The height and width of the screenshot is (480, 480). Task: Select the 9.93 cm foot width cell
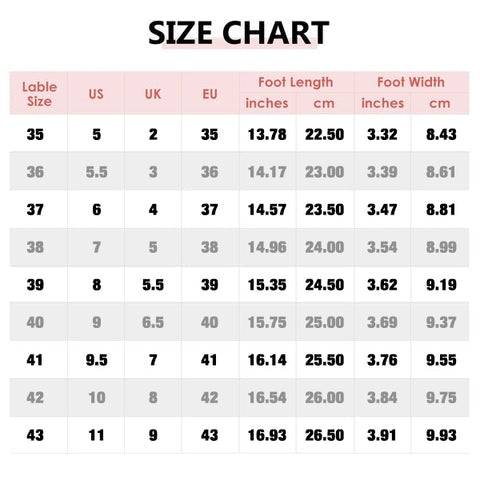click(441, 435)
